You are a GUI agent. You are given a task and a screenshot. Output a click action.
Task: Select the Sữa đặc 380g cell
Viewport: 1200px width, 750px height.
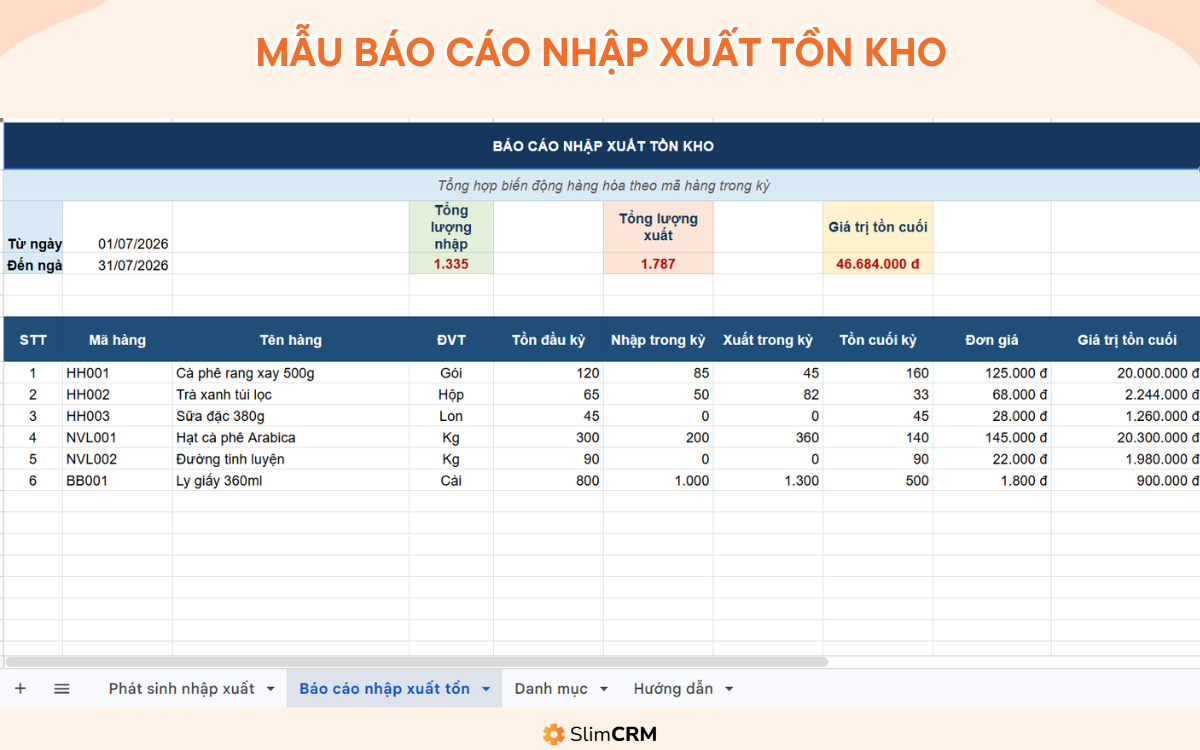[291, 416]
